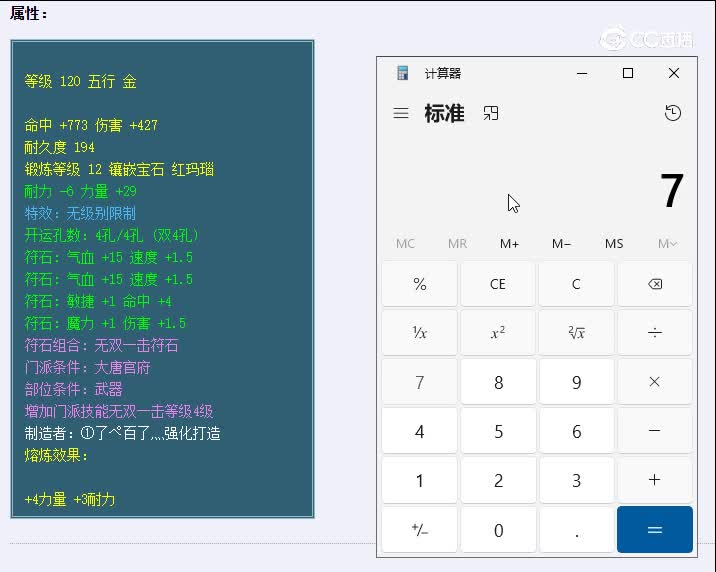Click the reciprocal 1/x key
This screenshot has width=716, height=572.
pos(420,333)
